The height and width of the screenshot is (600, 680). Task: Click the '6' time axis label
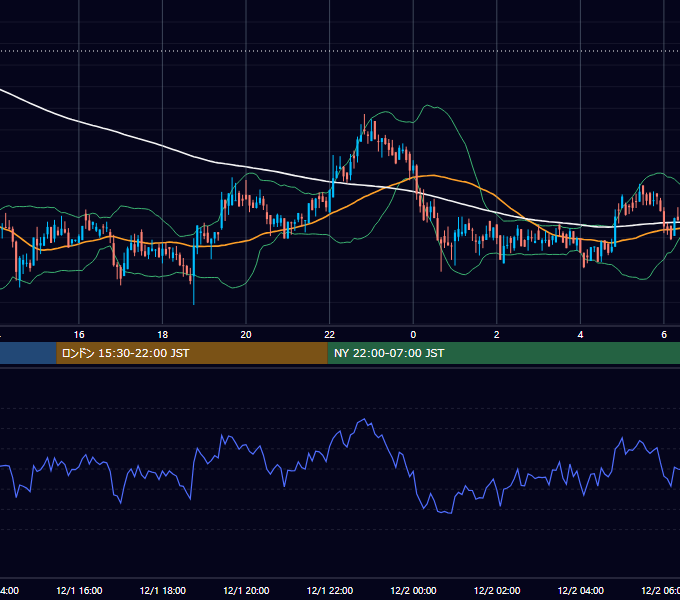664,335
